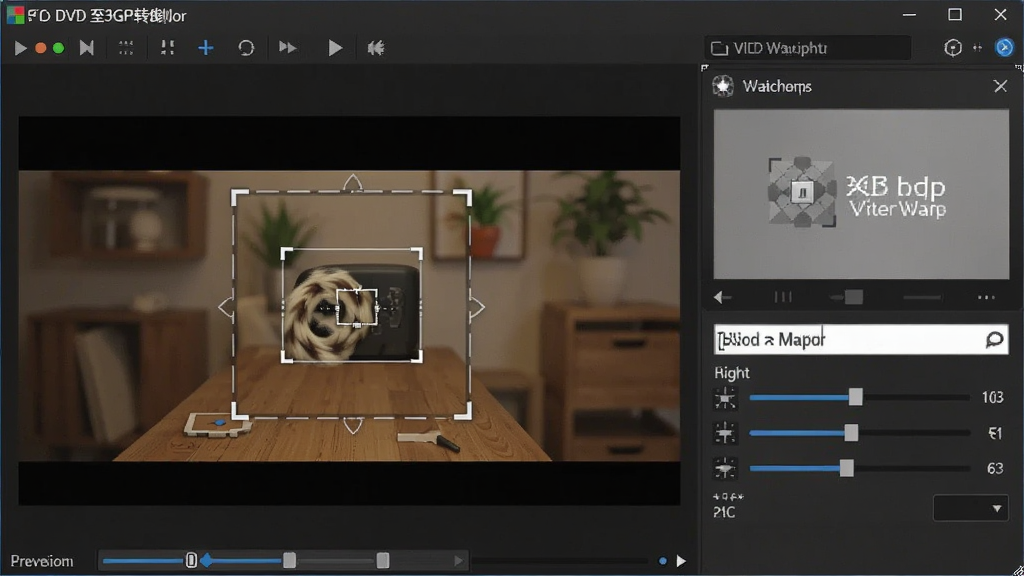This screenshot has width=1024, height=576.
Task: Click the icon beside the 63 slider
Action: pos(725,468)
